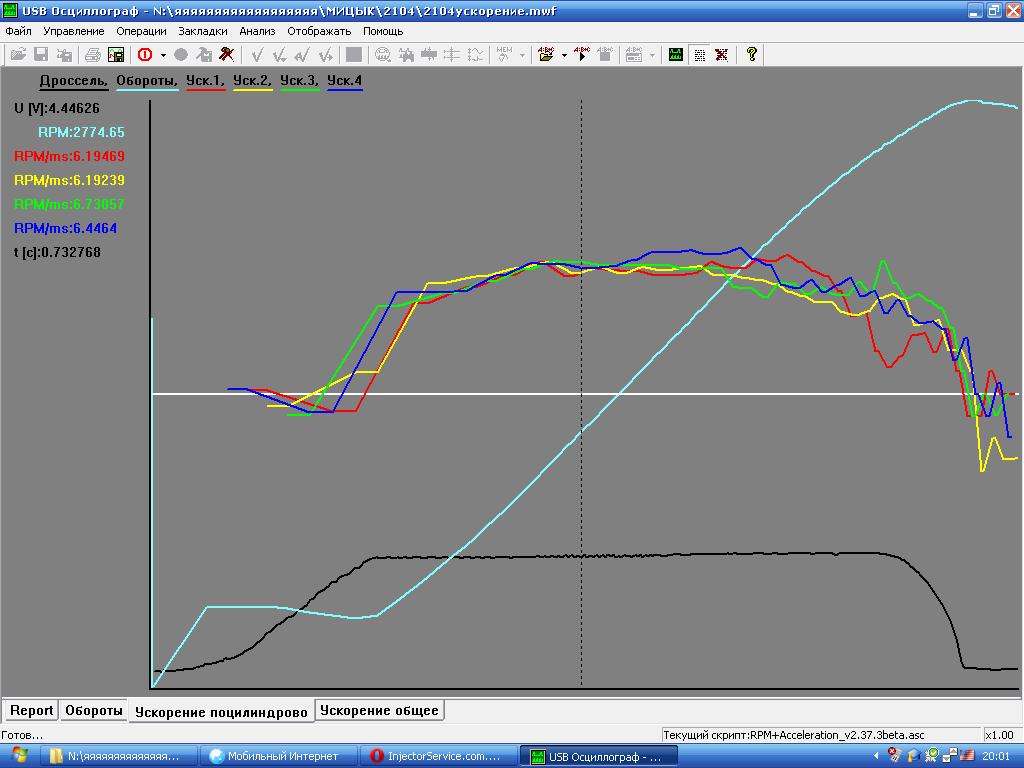Click the open script folder icon
Viewport: 1024px width, 768px height.
[546, 55]
